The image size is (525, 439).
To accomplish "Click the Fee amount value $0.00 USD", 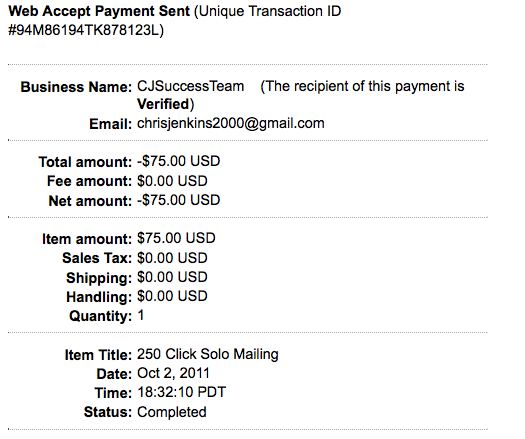I will [x=172, y=181].
